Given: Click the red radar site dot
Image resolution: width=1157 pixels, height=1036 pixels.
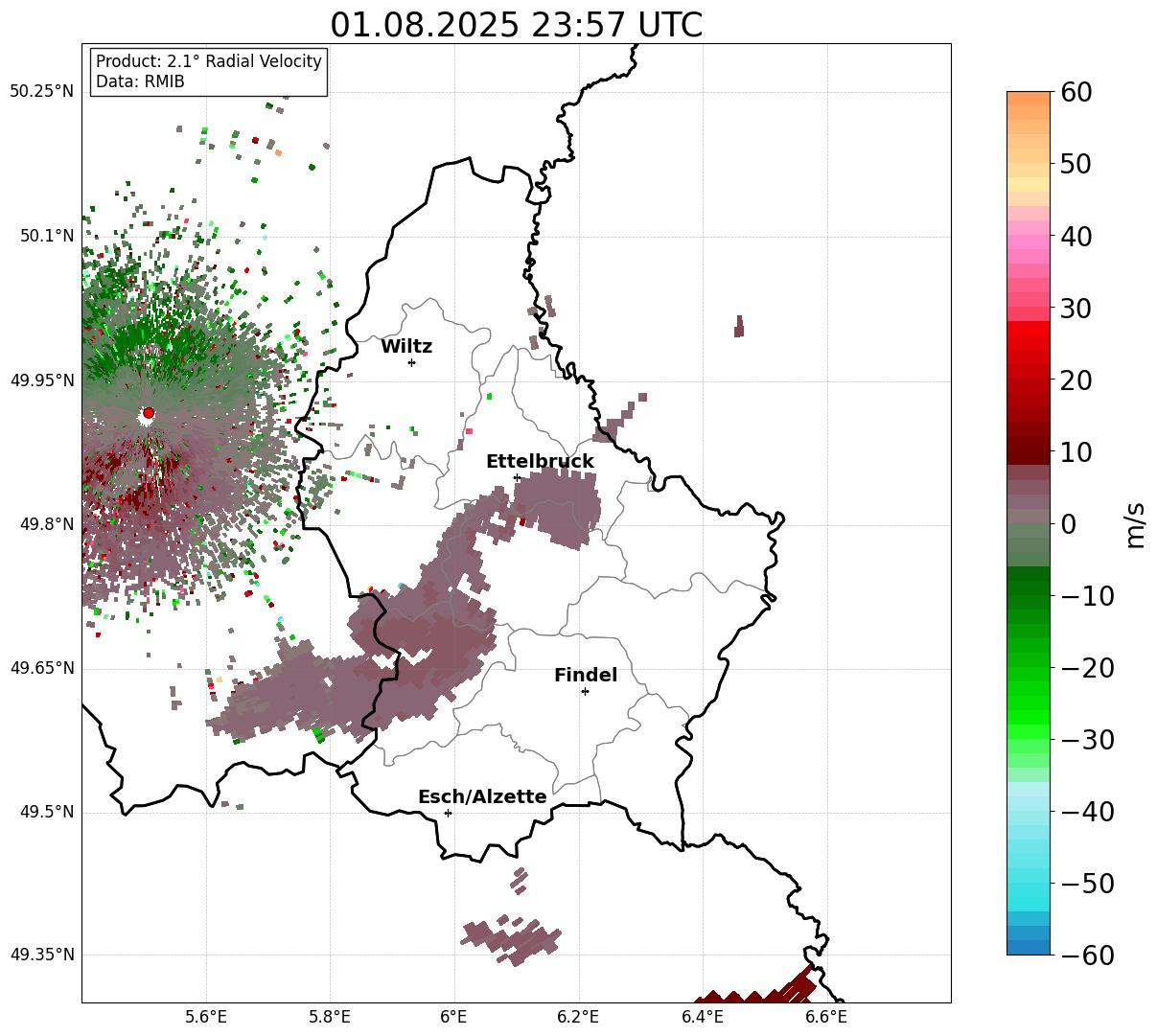Looking at the screenshot, I should coord(149,413).
